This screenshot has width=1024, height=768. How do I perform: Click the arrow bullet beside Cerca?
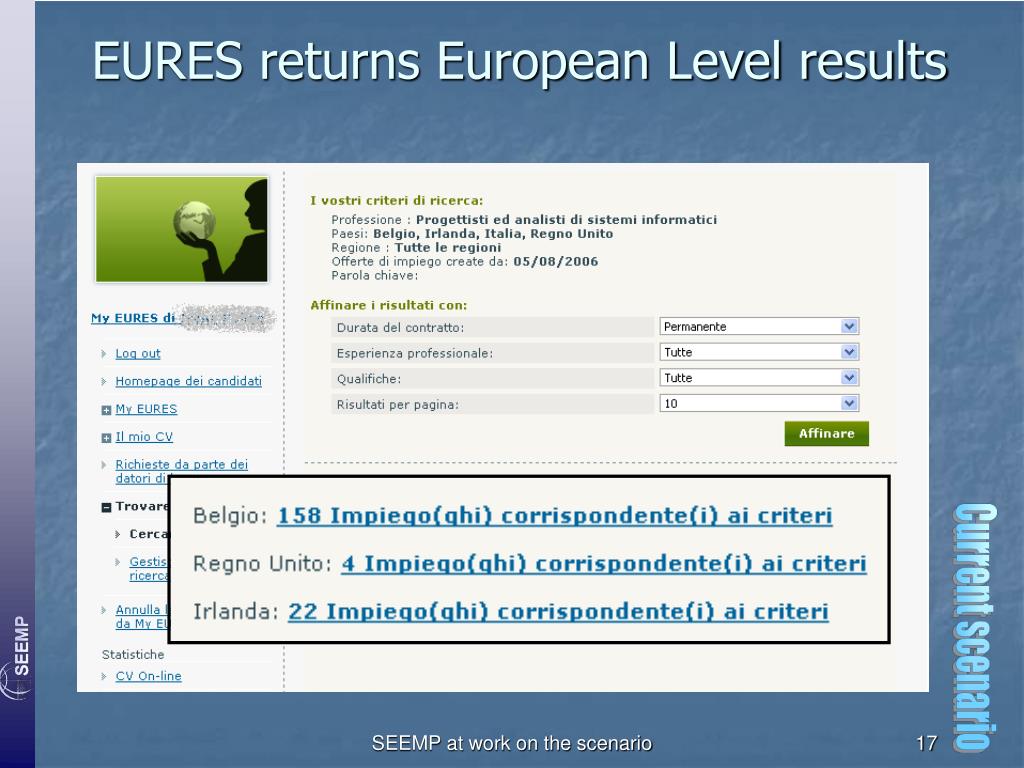pyautogui.click(x=118, y=534)
